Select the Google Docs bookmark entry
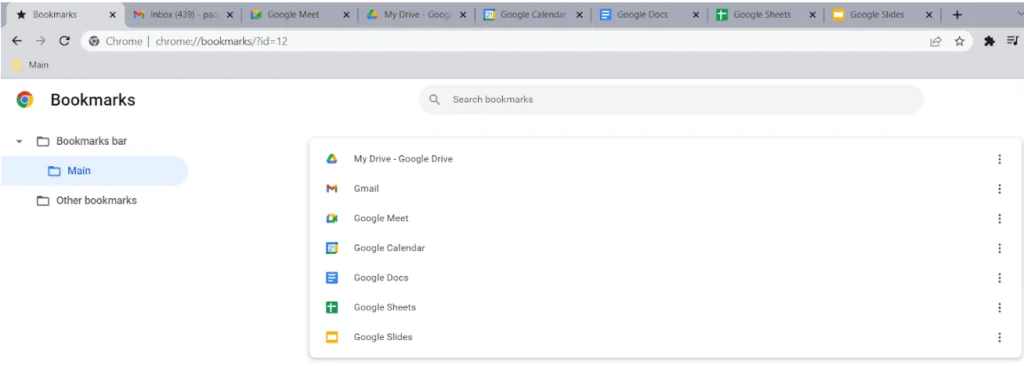Image resolution: width=1024 pixels, height=373 pixels. pyautogui.click(x=665, y=278)
